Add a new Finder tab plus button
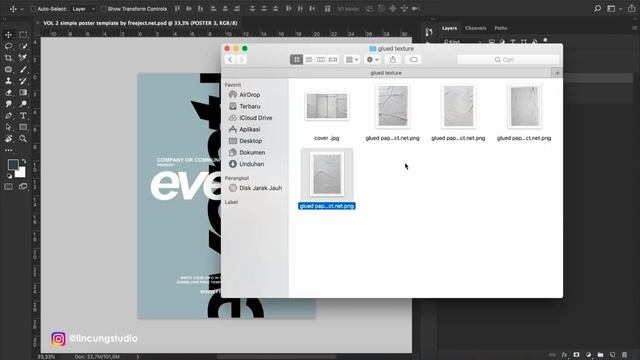This screenshot has height=360, width=640. coord(557,73)
